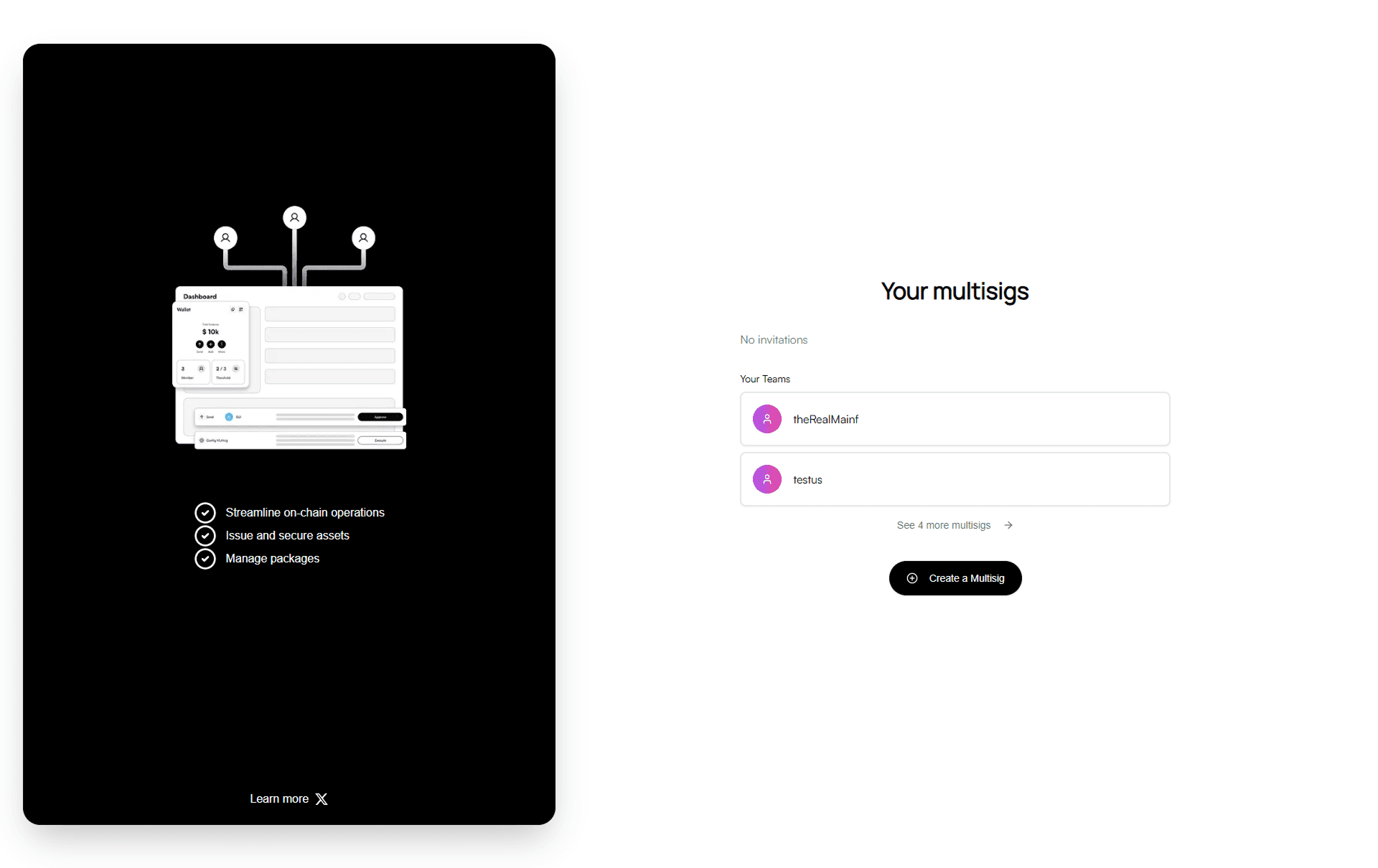
Task: Click the checkmark beside Manage packages
Action: click(205, 558)
